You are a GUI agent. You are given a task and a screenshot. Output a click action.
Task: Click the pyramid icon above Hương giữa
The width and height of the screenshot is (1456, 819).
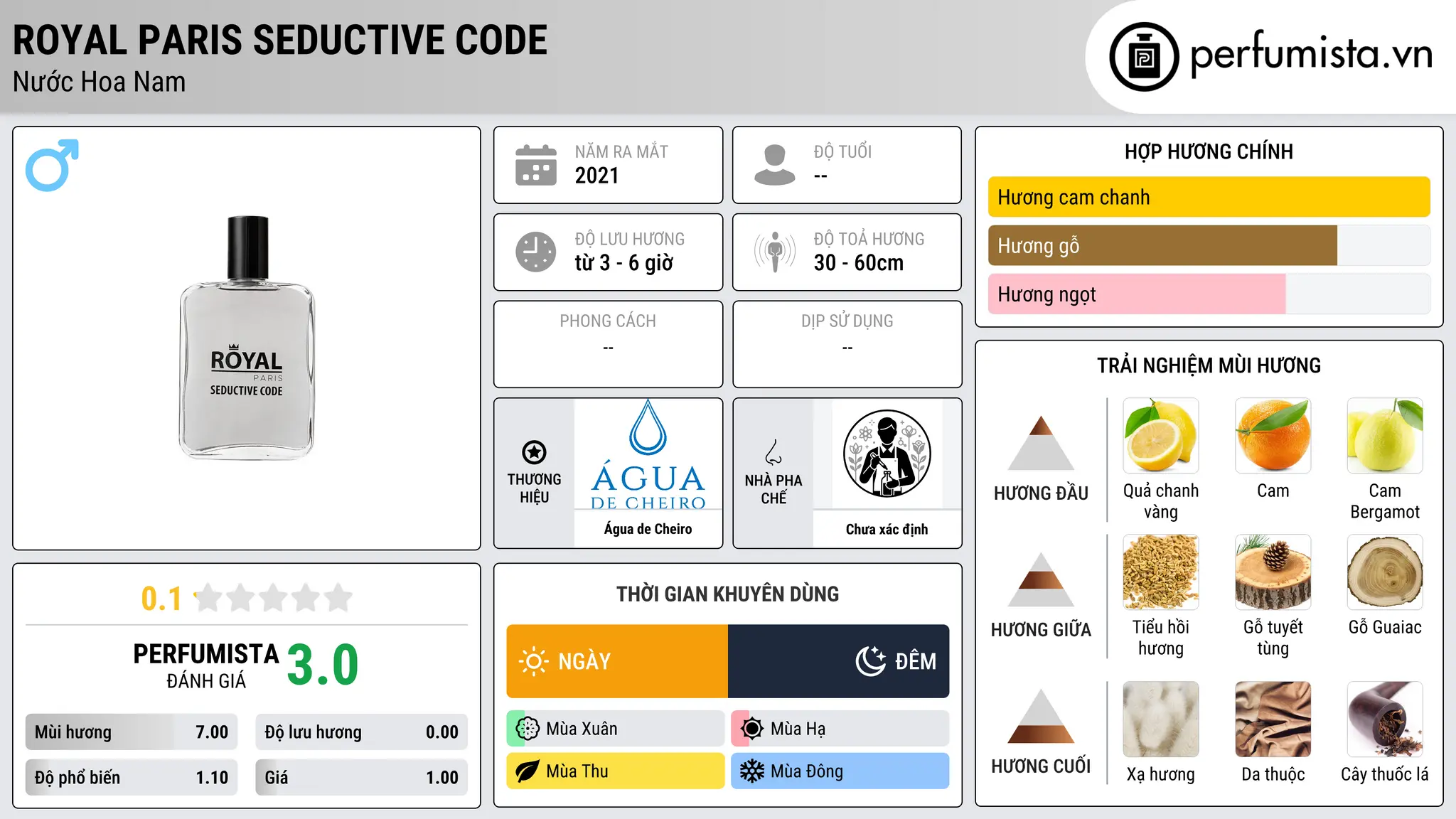(1042, 579)
